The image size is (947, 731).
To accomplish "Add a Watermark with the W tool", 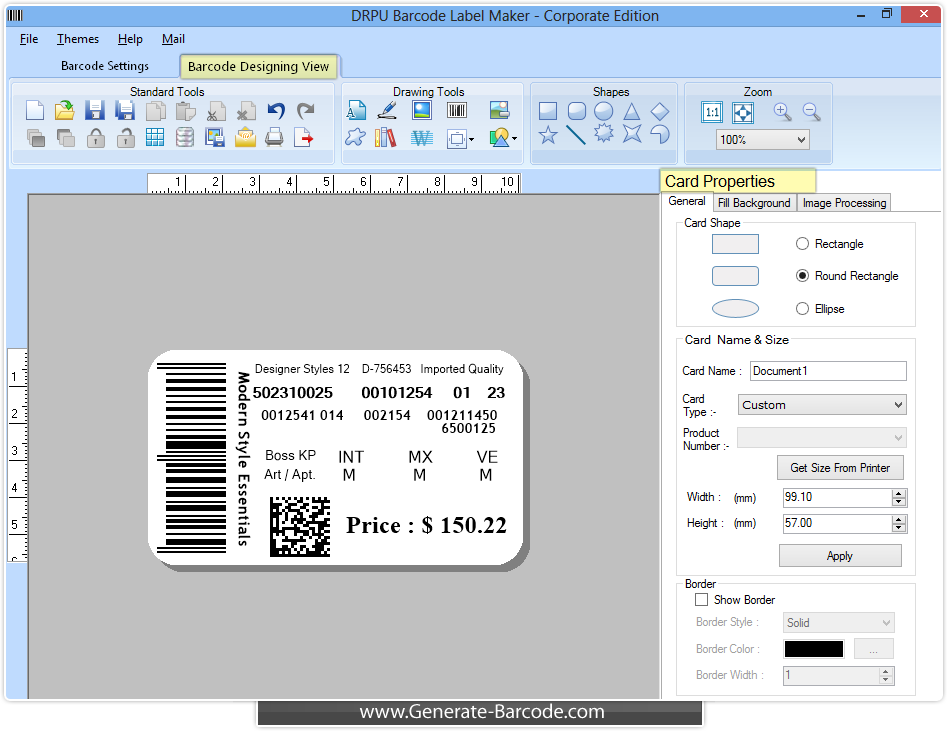I will point(421,138).
